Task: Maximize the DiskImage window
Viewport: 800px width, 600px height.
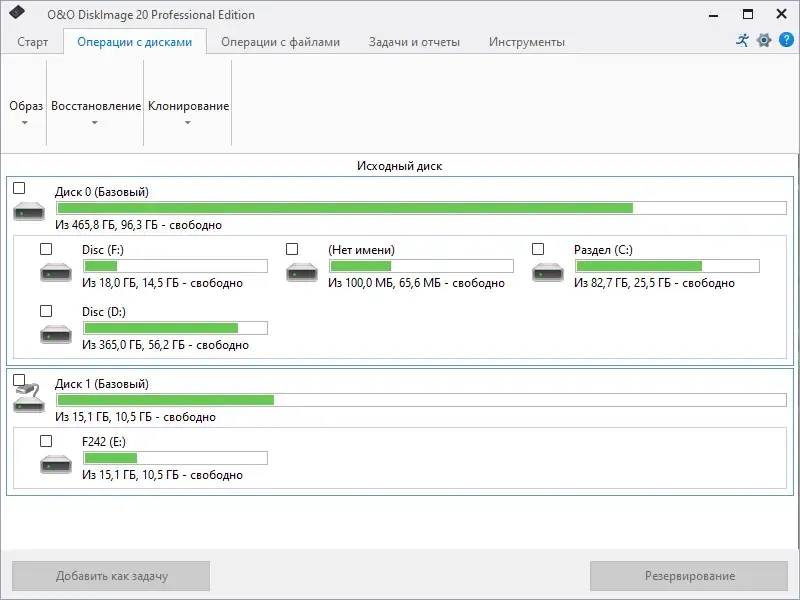Action: pyautogui.click(x=747, y=14)
